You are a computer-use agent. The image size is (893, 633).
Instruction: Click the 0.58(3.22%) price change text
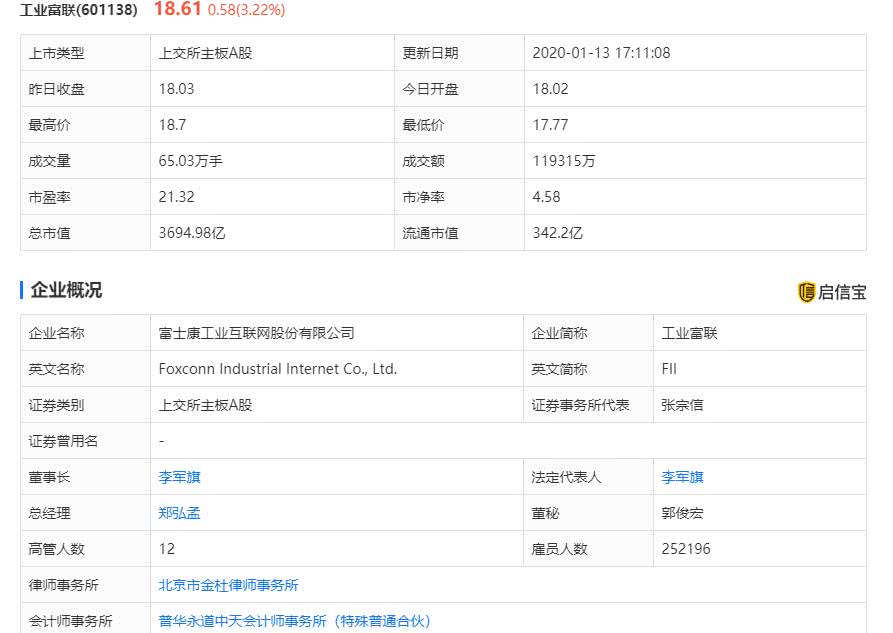point(246,10)
